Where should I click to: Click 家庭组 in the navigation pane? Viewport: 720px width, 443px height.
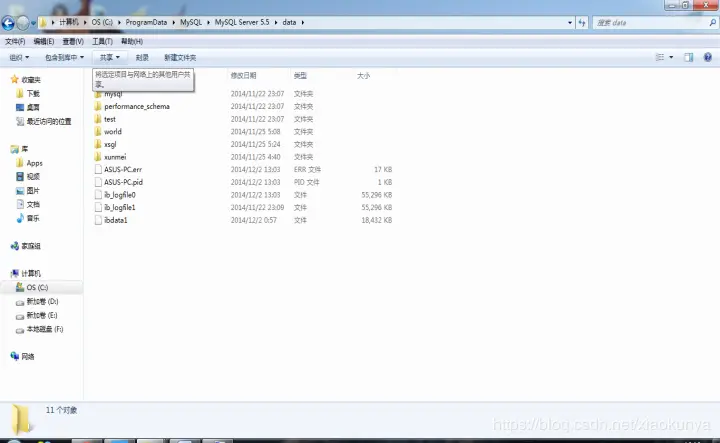tap(31, 246)
